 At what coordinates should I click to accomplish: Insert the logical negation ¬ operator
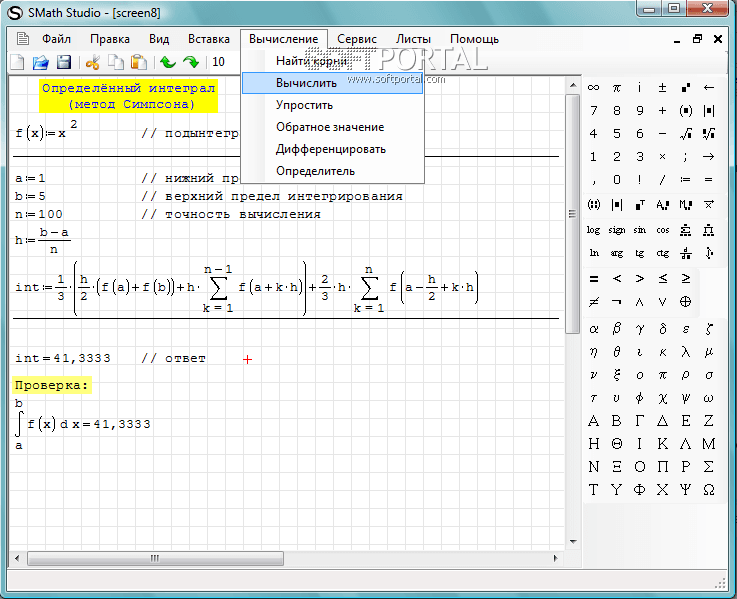click(x=617, y=302)
